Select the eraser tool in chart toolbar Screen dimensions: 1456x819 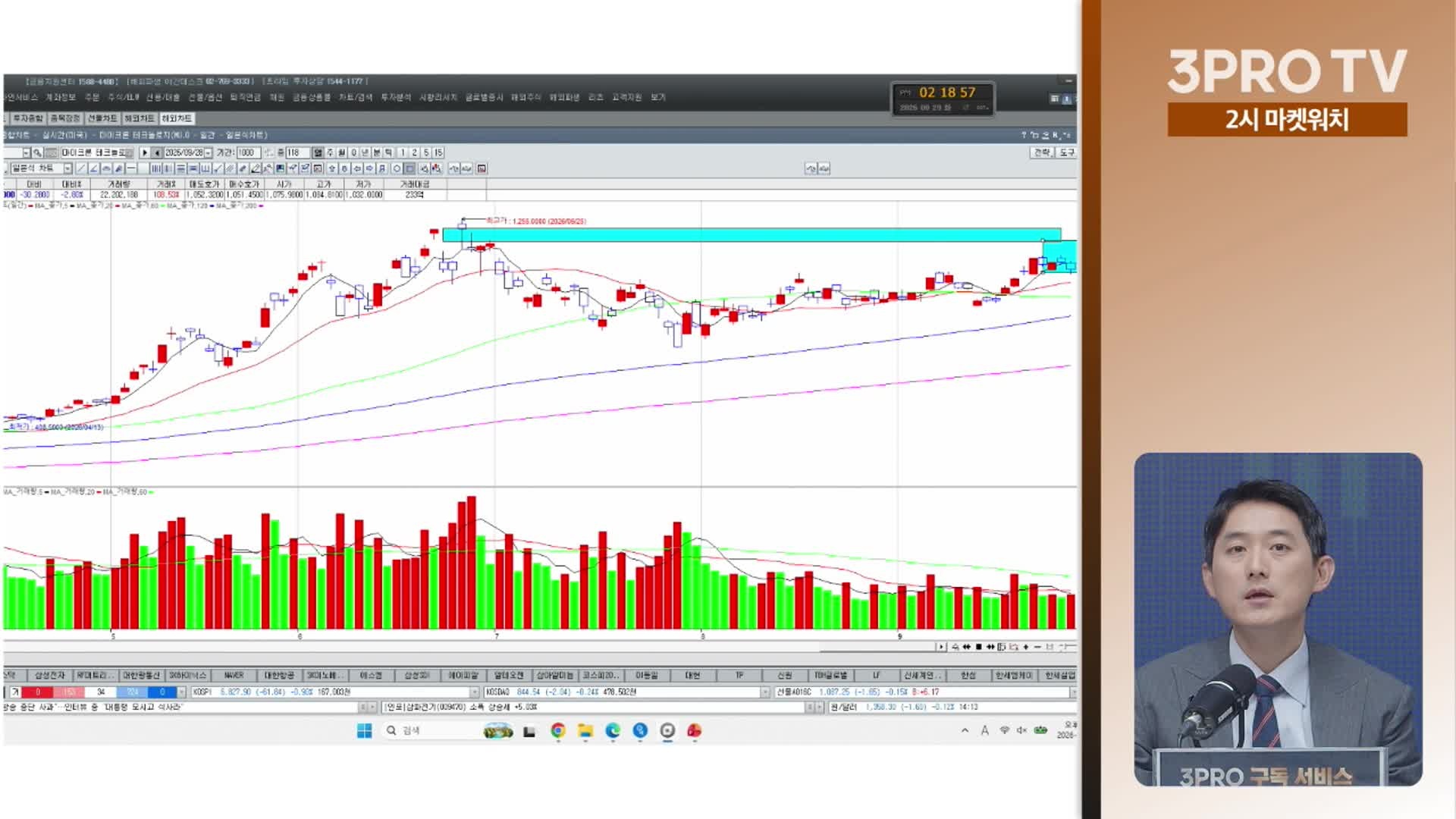coord(256,168)
